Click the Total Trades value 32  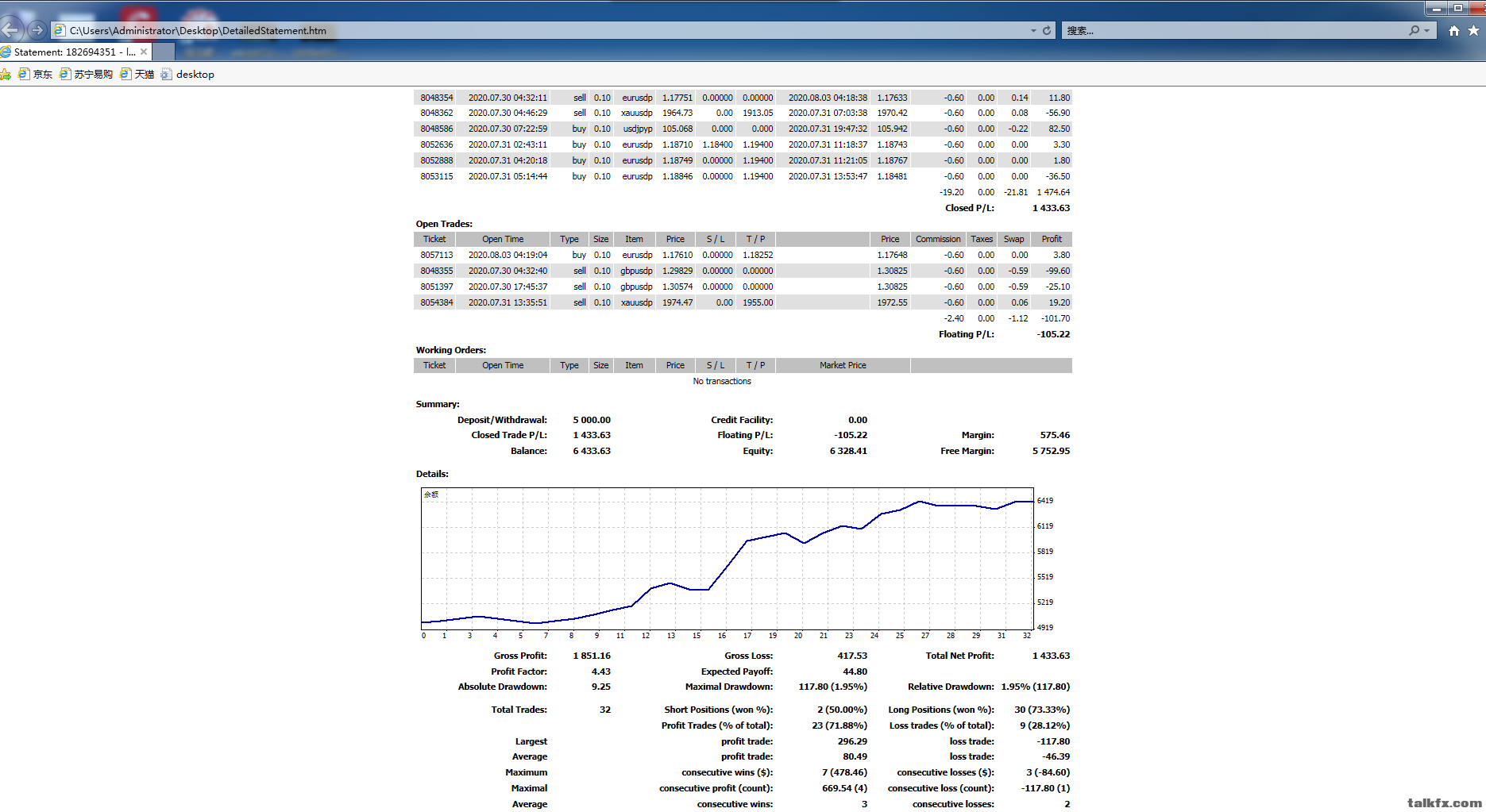(x=605, y=710)
